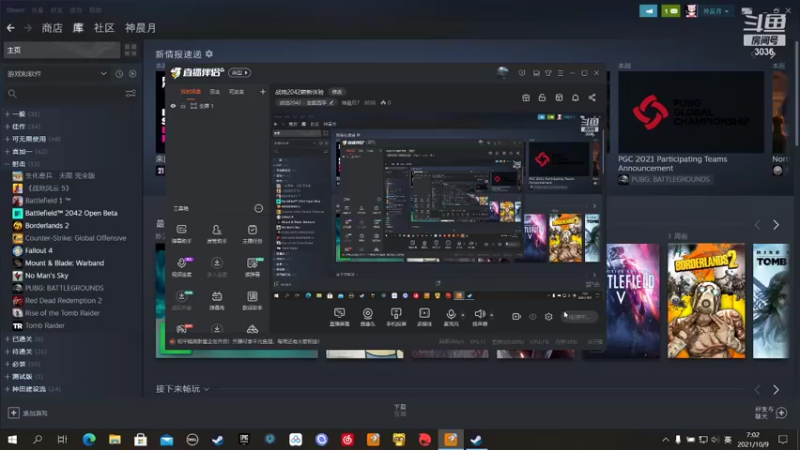Open the 游戏和软件 dropdown
Screen dimensions: 800x450
pos(57,74)
